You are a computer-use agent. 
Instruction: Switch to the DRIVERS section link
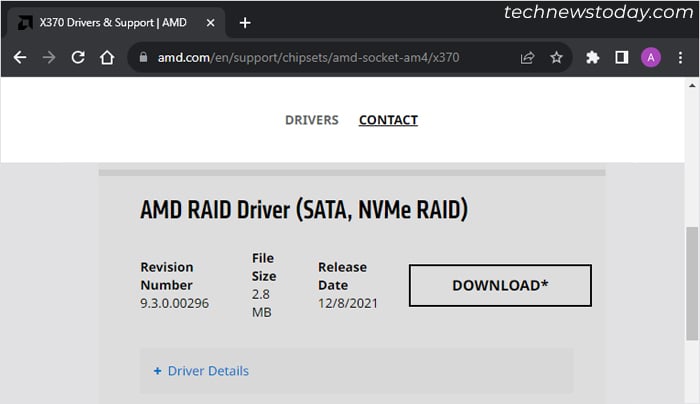312,120
